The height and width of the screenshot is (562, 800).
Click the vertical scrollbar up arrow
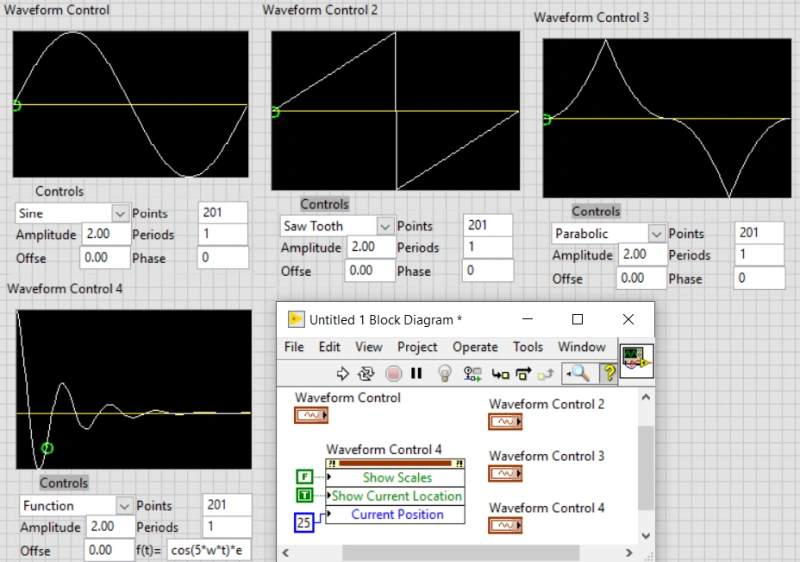click(x=646, y=397)
